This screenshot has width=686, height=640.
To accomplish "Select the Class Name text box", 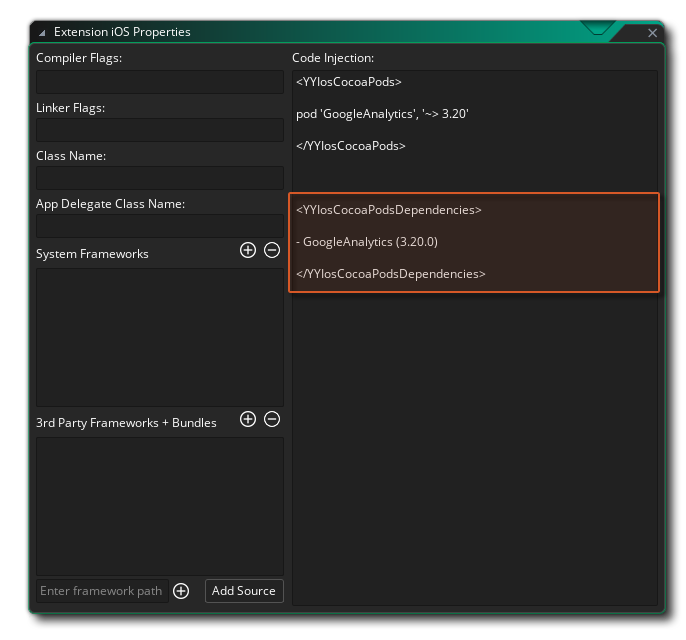I will (x=160, y=178).
